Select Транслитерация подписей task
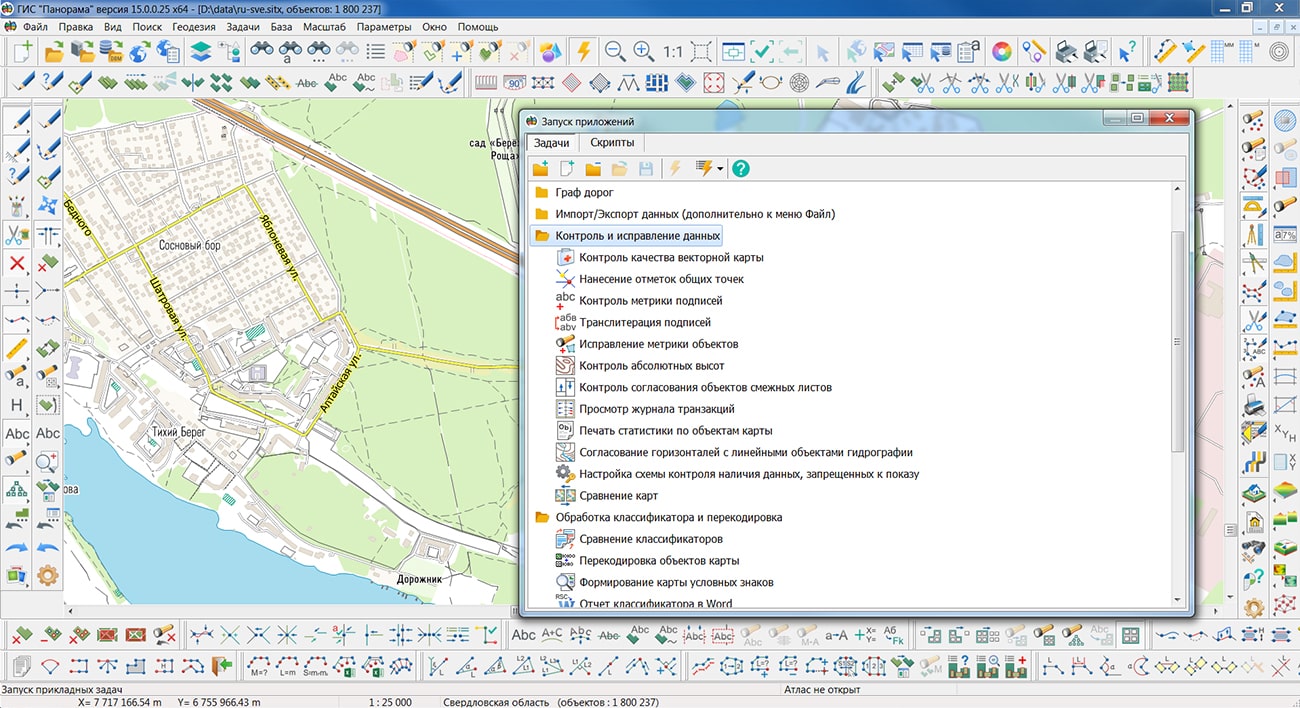 point(645,323)
